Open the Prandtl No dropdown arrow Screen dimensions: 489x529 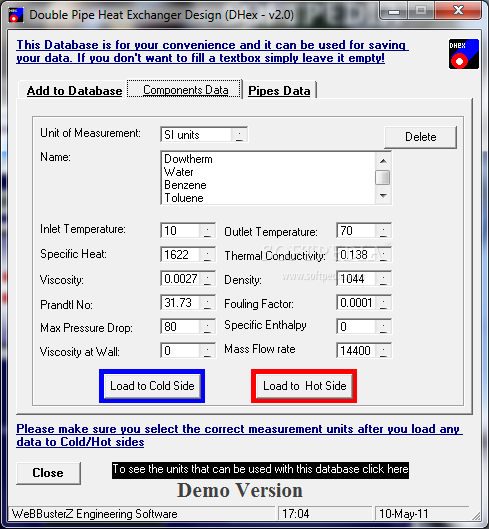coord(207,303)
